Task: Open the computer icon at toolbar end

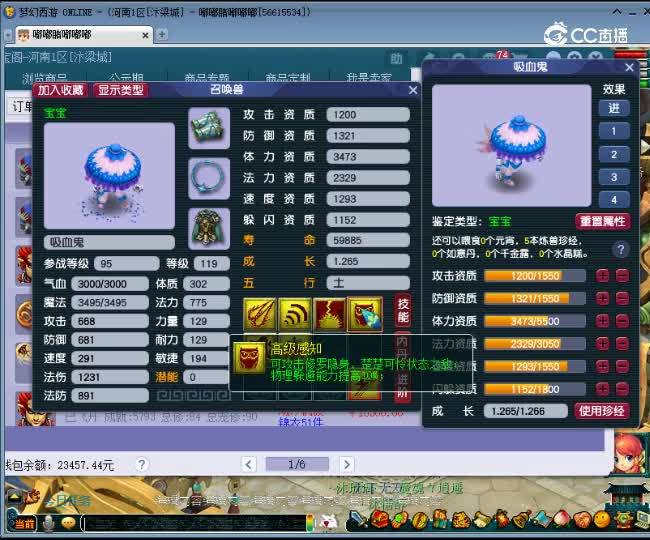Action: tap(643, 519)
